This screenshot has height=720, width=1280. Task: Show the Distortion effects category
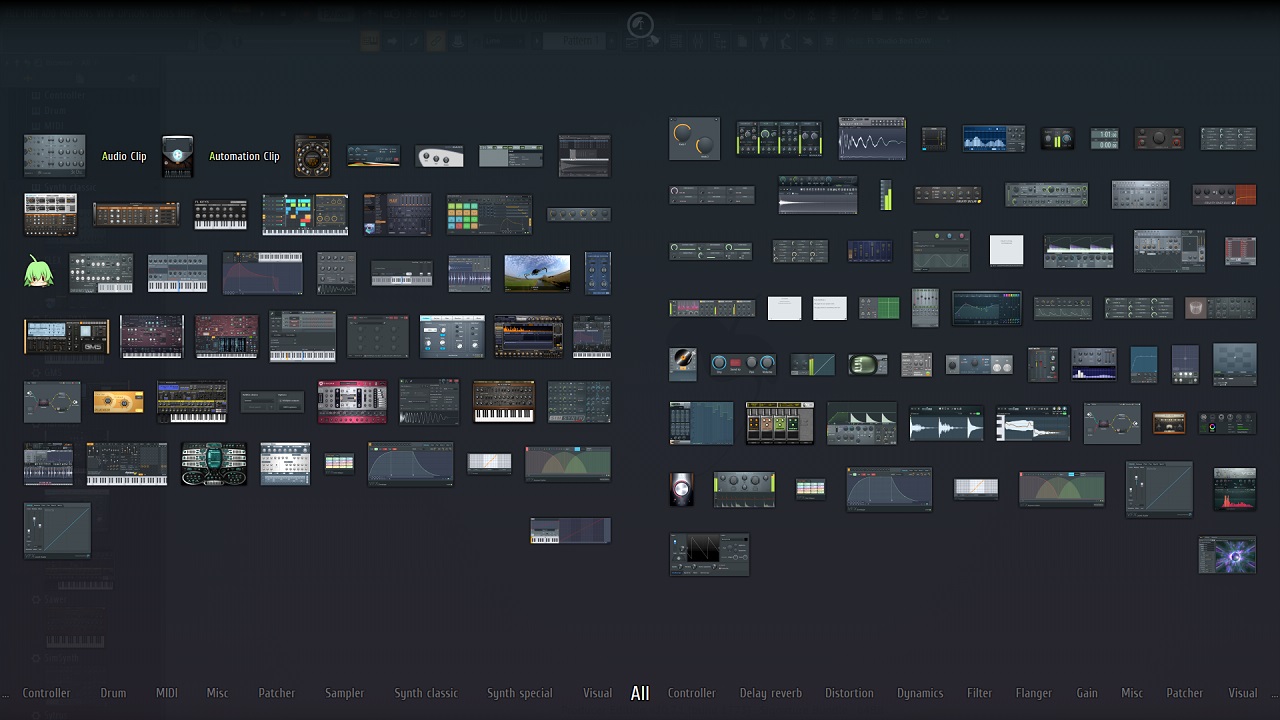pyautogui.click(x=849, y=693)
